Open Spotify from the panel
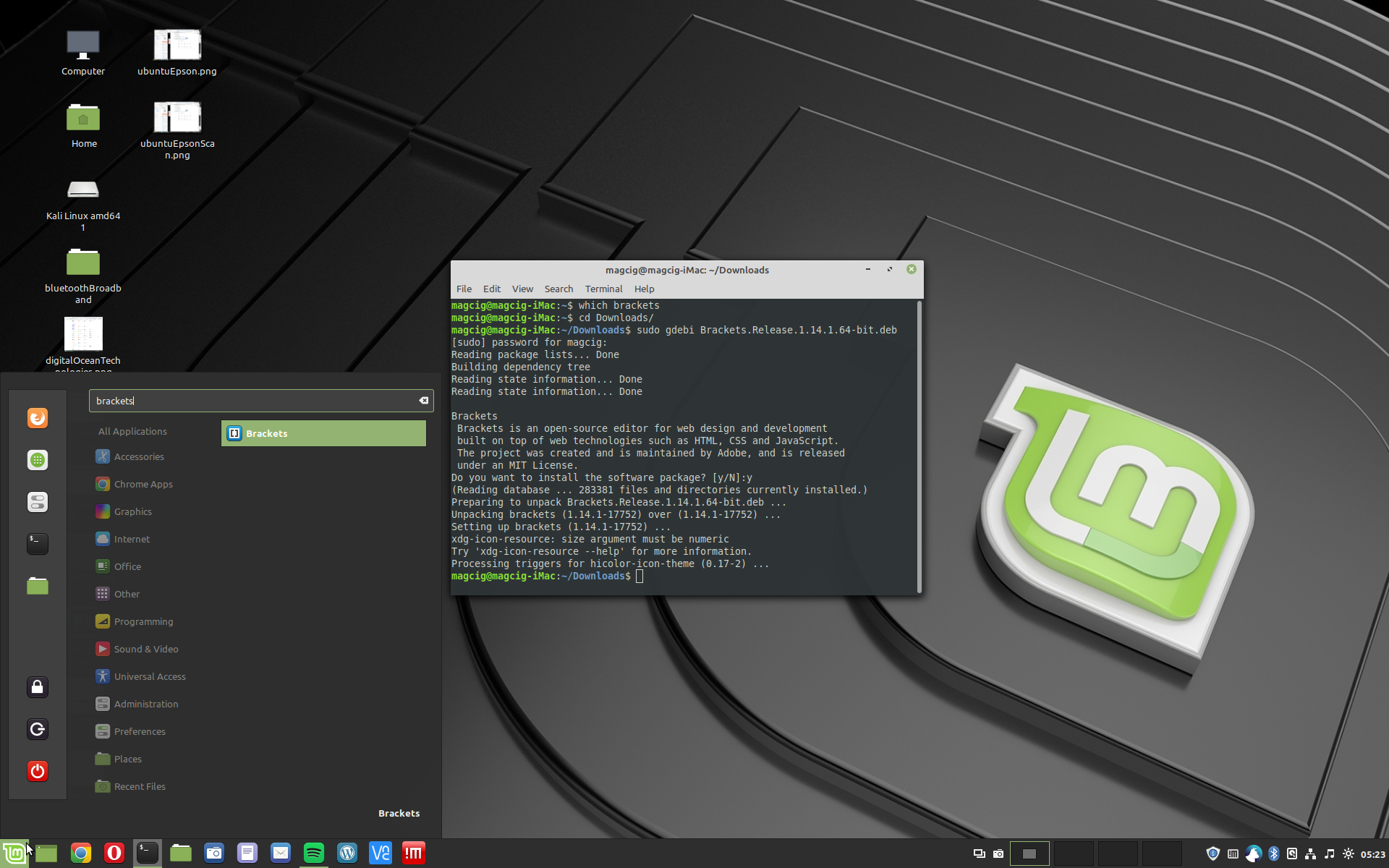Image resolution: width=1389 pixels, height=868 pixels. pyautogui.click(x=314, y=854)
